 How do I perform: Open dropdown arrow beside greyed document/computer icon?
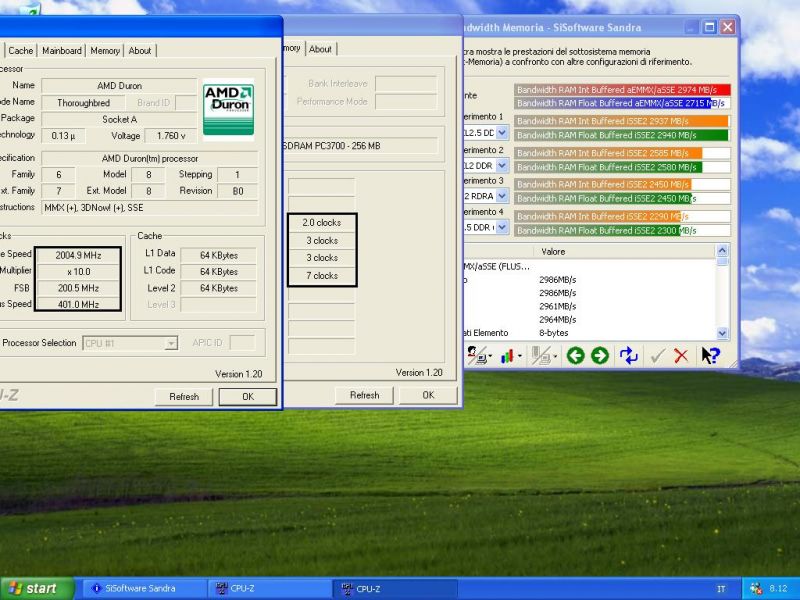pos(554,356)
